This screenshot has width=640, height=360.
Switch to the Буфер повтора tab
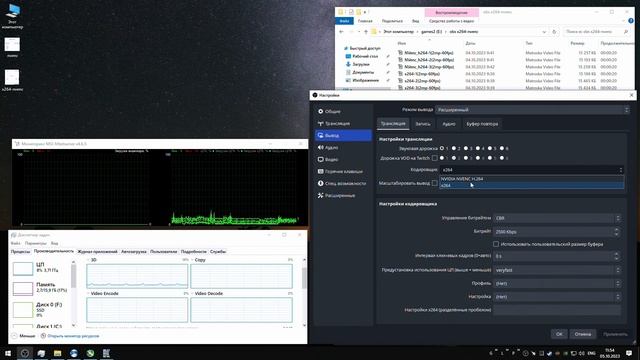point(482,124)
